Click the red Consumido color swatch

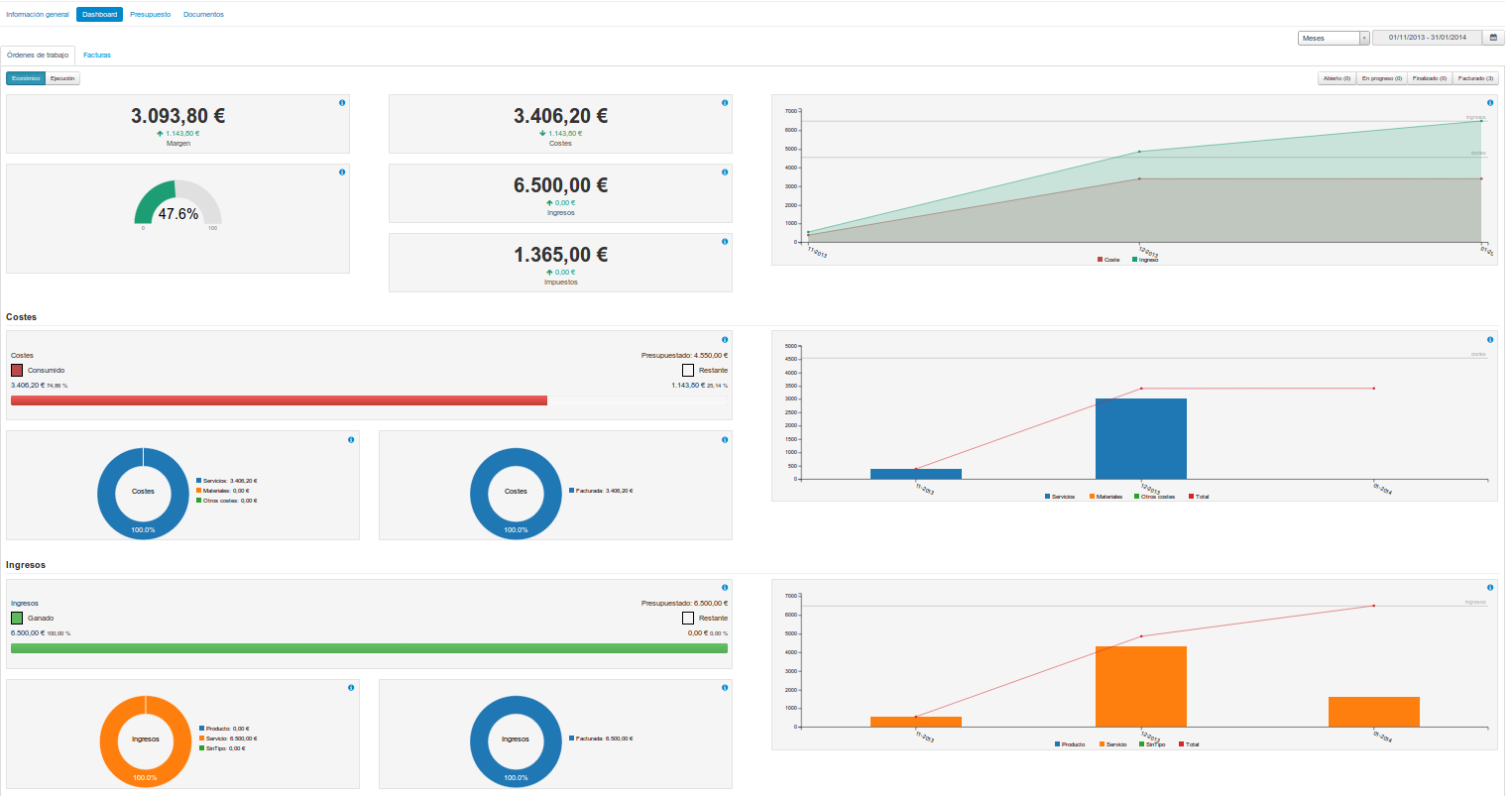tap(17, 370)
